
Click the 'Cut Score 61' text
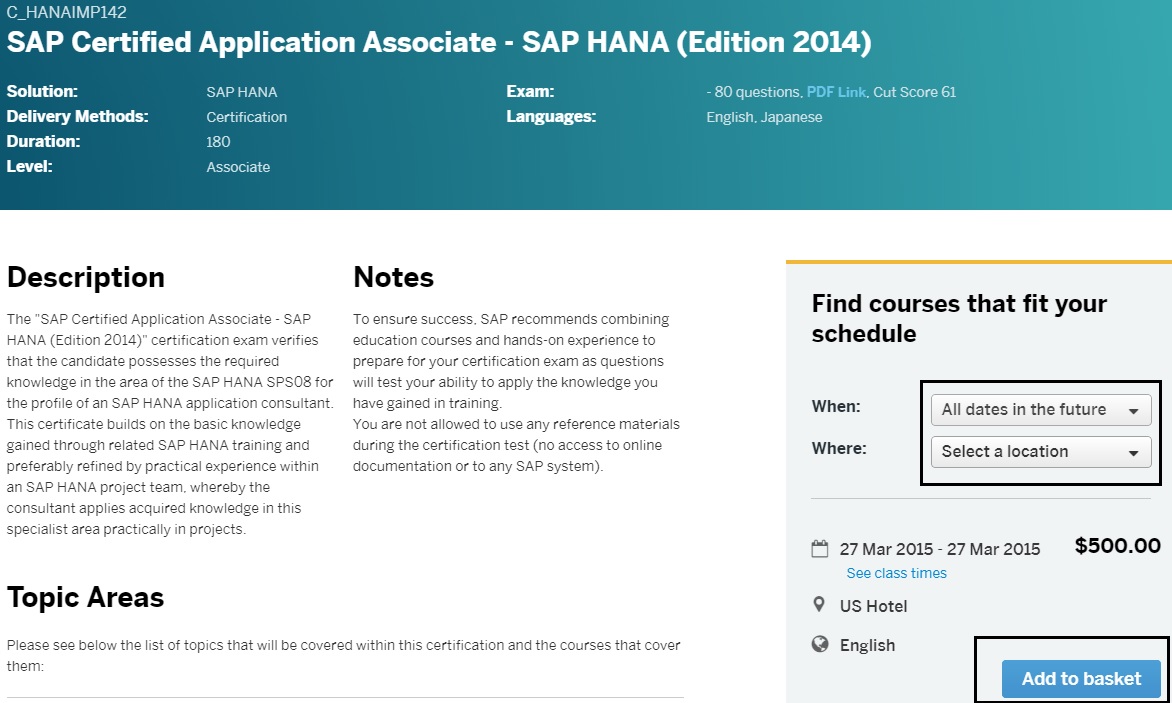pos(914,92)
